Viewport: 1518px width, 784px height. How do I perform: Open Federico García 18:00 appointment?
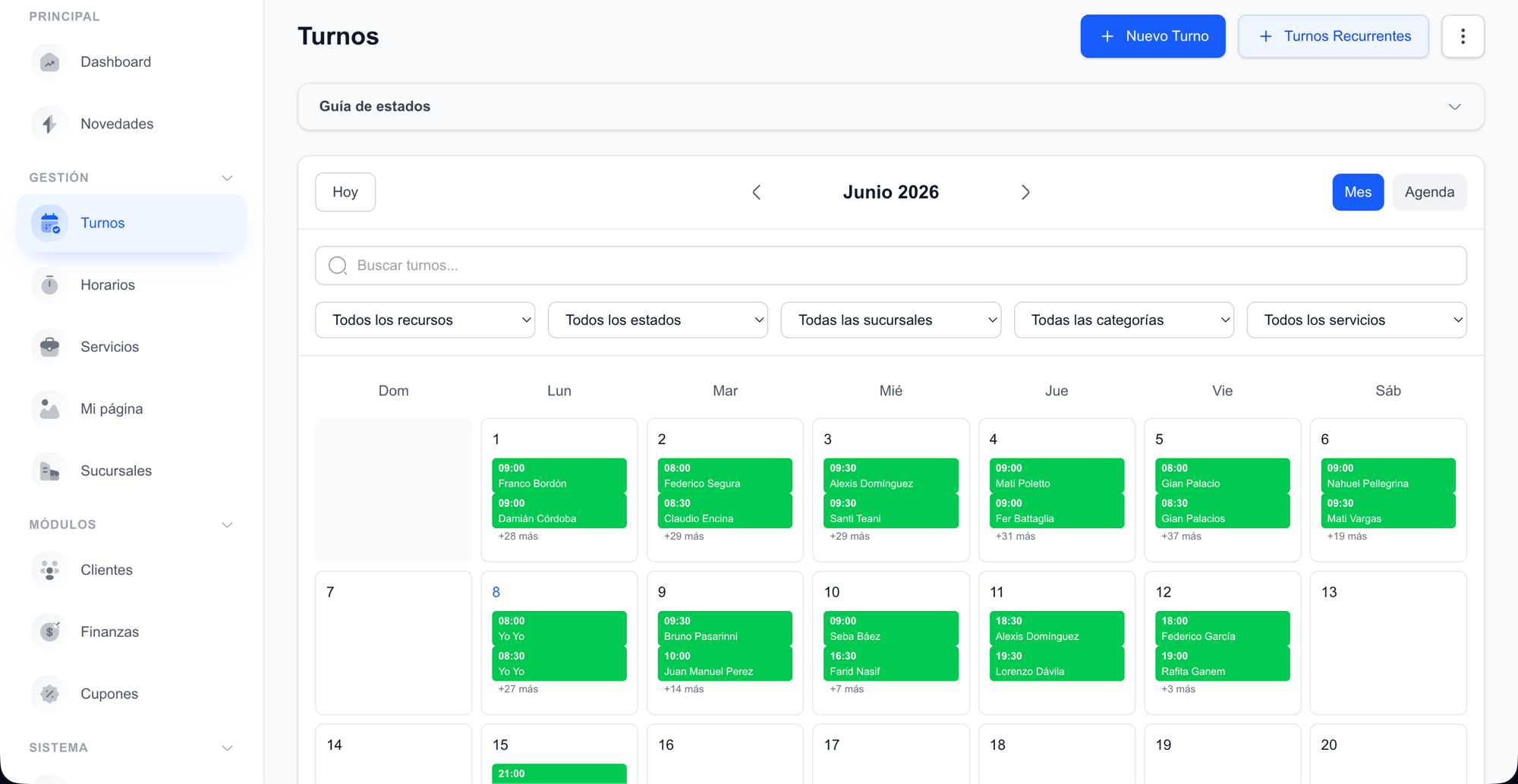click(1223, 628)
